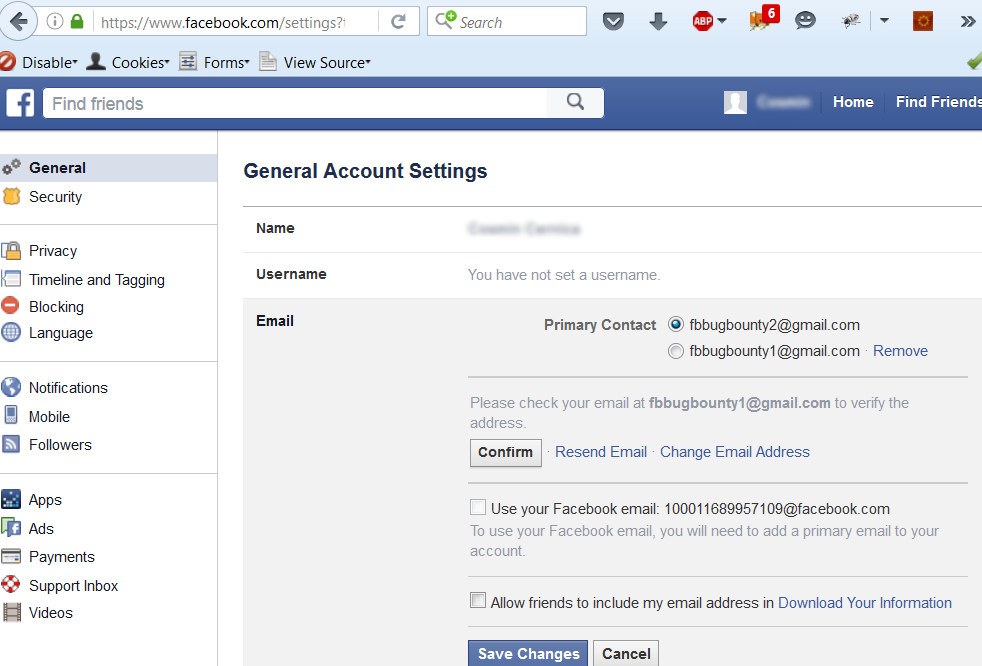Click the Username settings row

pos(612,275)
